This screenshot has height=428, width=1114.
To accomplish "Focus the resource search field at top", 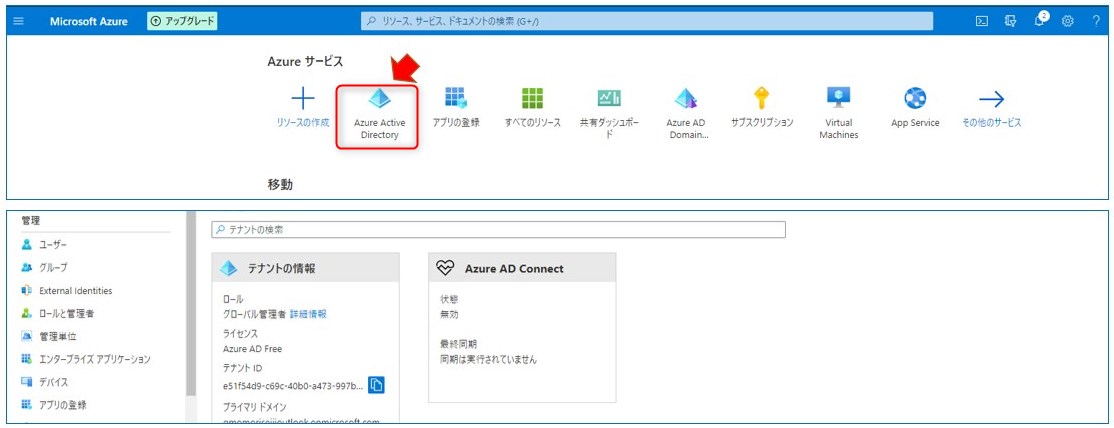I will [647, 21].
